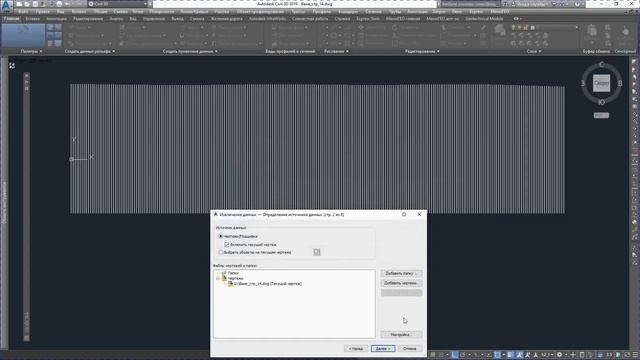
Task: Click the З compass letter on ViewCube
Action: (583, 83)
